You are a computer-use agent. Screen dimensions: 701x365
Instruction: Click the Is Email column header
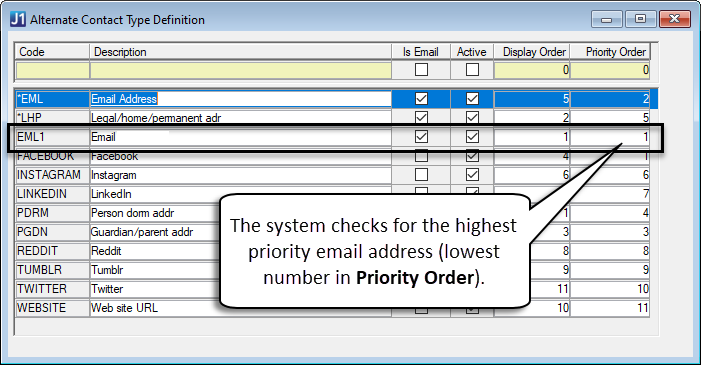coord(421,52)
